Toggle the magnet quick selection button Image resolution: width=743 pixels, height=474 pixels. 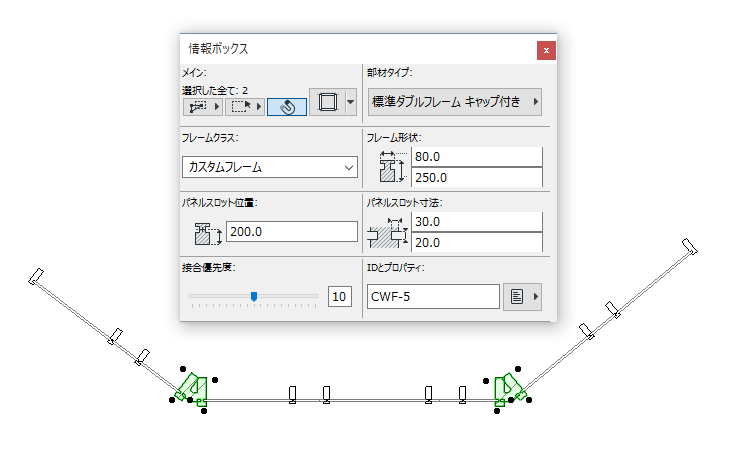[x=287, y=107]
